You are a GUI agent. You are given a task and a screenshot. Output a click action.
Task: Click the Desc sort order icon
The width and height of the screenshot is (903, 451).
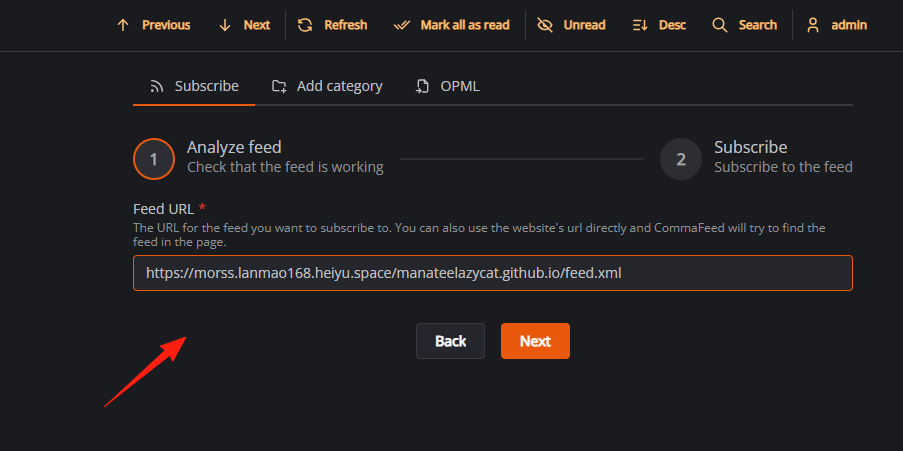coord(640,25)
